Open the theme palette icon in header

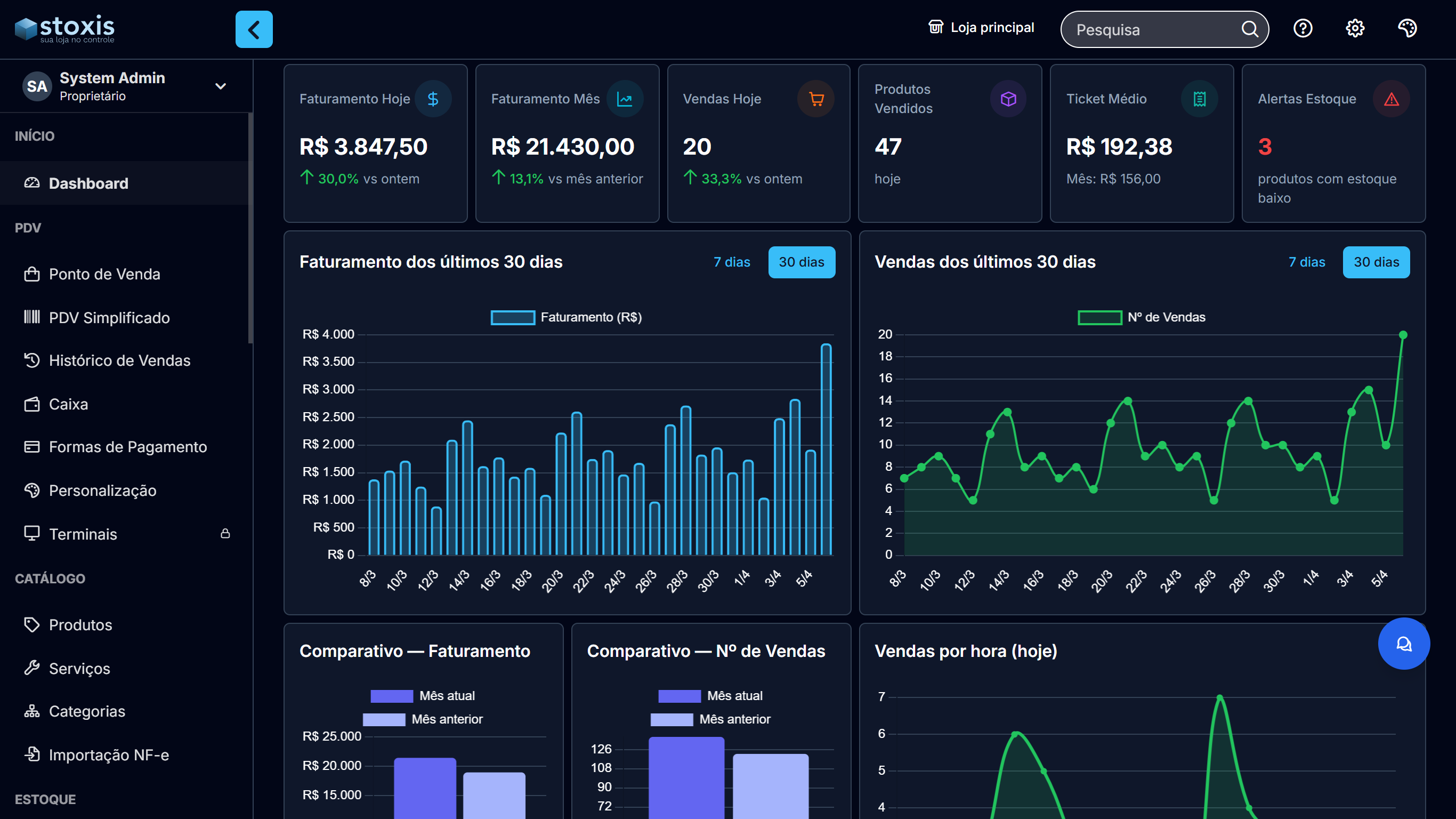[x=1407, y=28]
